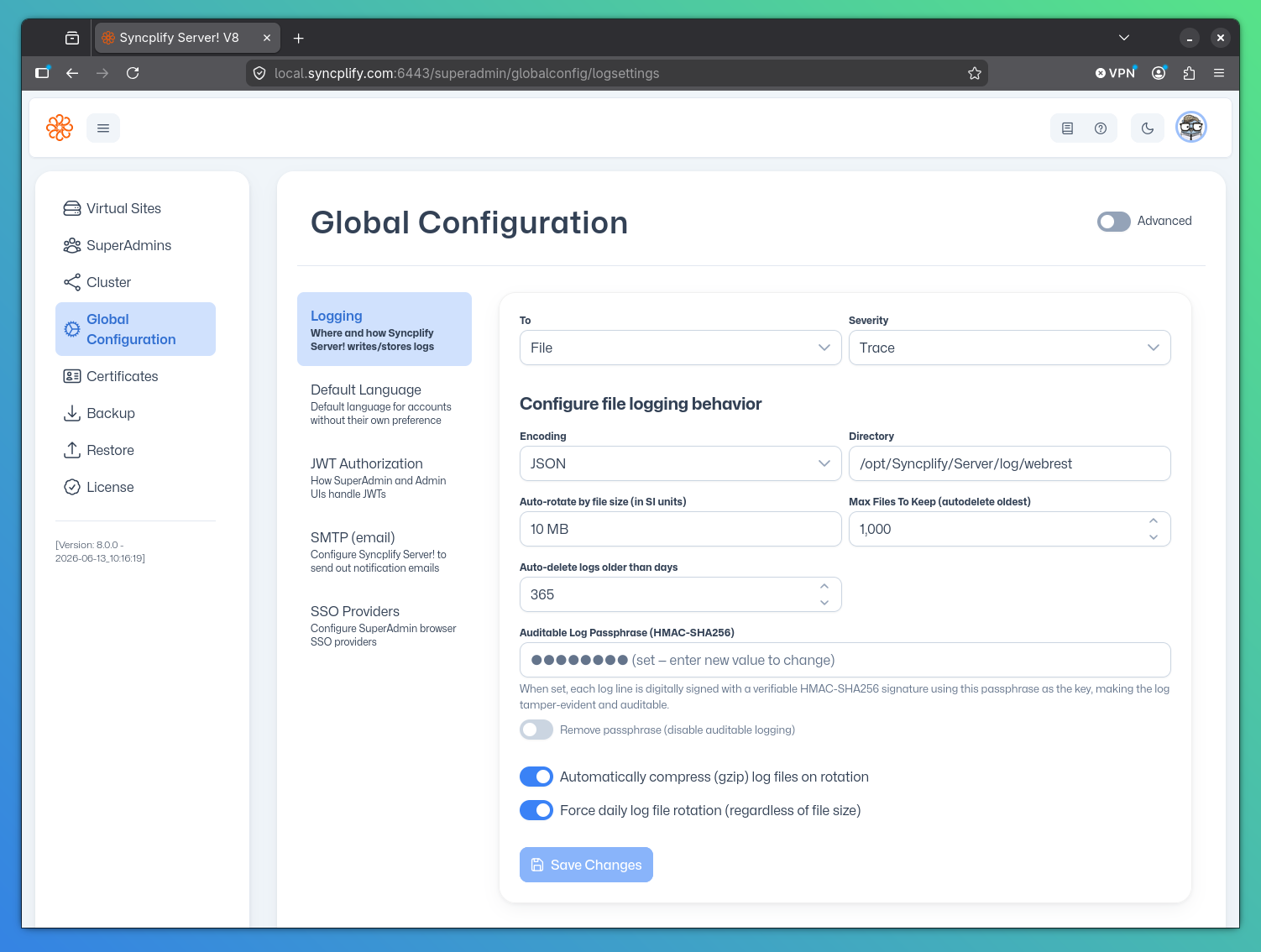Select the SSO Providers section
1261x952 pixels.
(385, 625)
